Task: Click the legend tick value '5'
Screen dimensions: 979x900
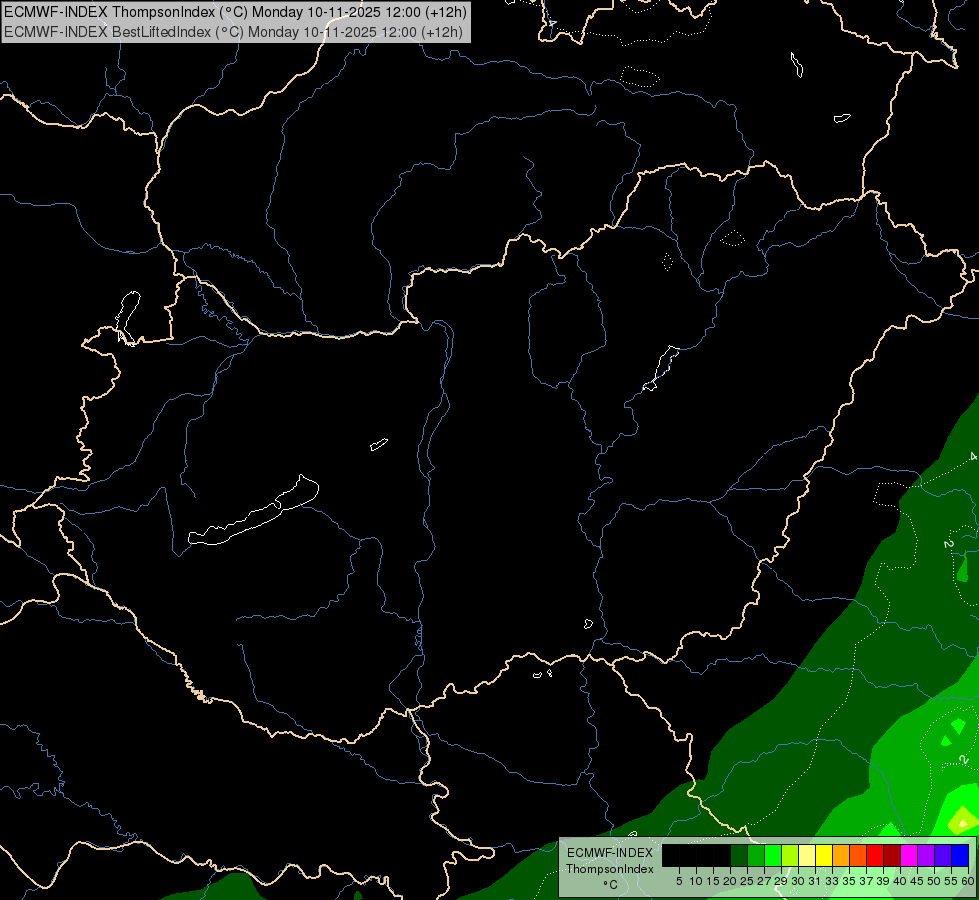Action: [679, 881]
